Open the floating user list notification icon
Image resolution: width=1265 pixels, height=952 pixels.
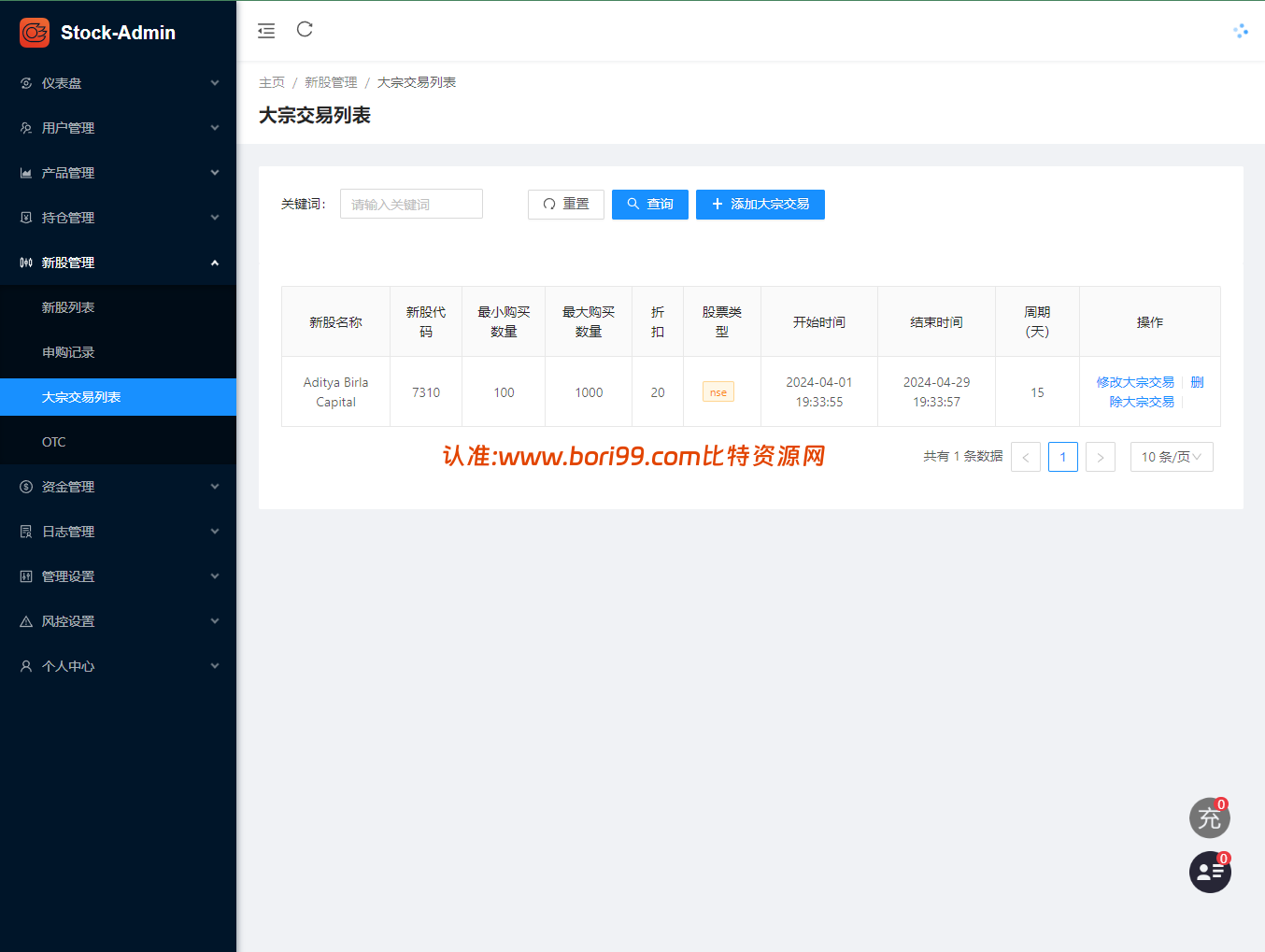click(1210, 872)
